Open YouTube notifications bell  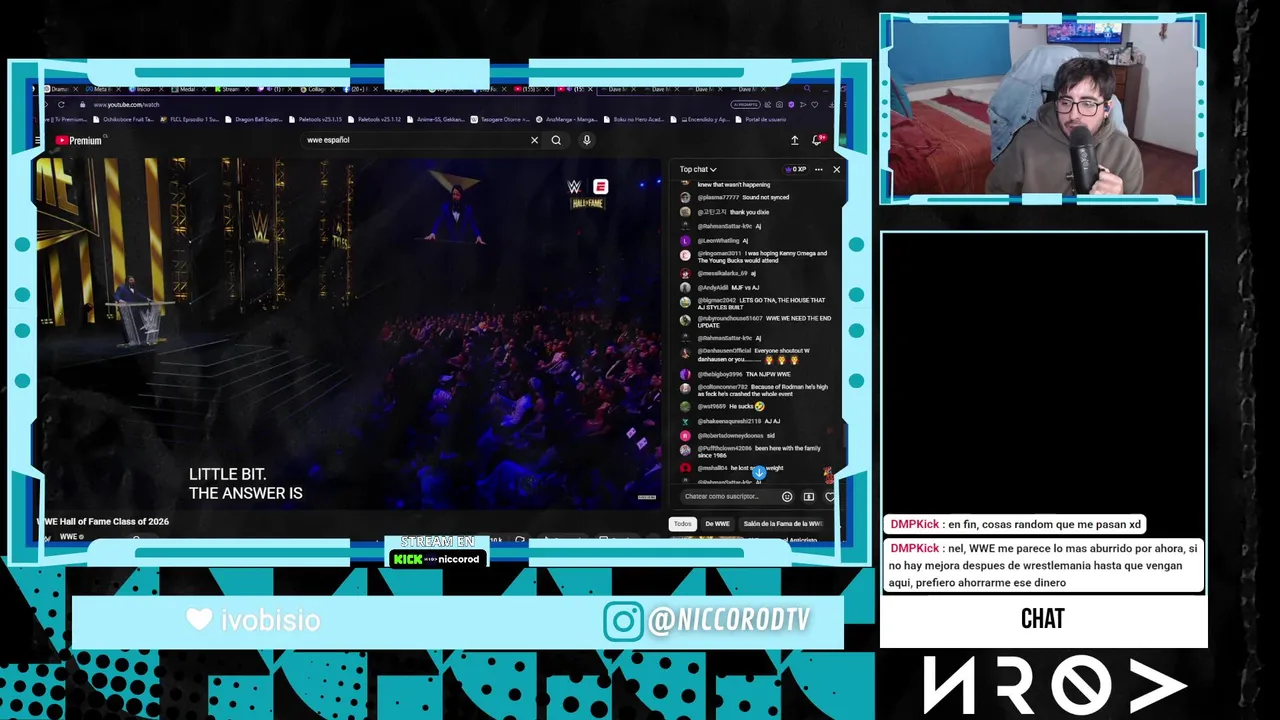click(x=817, y=141)
